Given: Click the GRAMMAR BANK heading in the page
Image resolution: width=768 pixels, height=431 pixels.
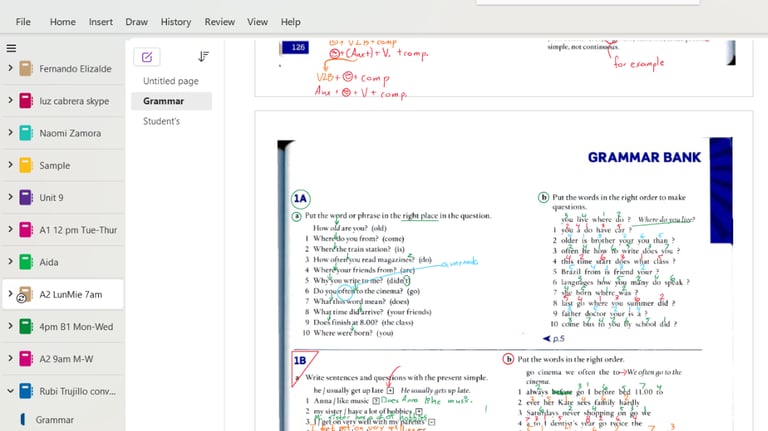Looking at the screenshot, I should coord(644,157).
